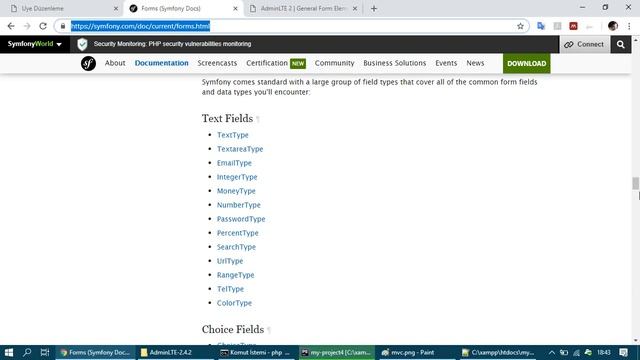
Task: Switch to my-project4 taskbar window
Action: point(337,352)
